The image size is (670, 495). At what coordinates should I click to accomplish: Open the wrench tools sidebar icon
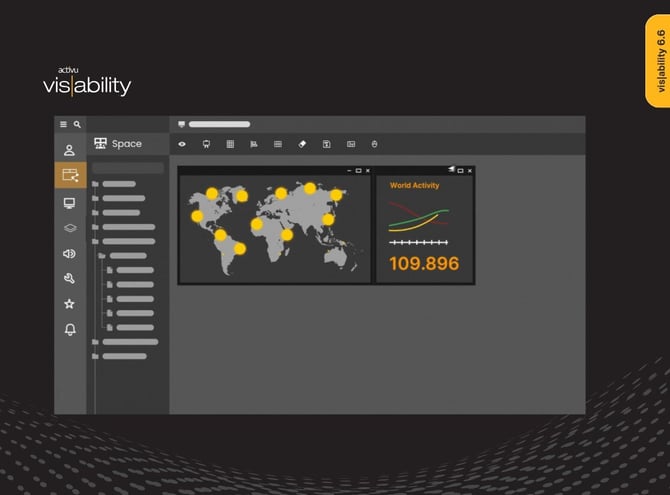click(69, 279)
